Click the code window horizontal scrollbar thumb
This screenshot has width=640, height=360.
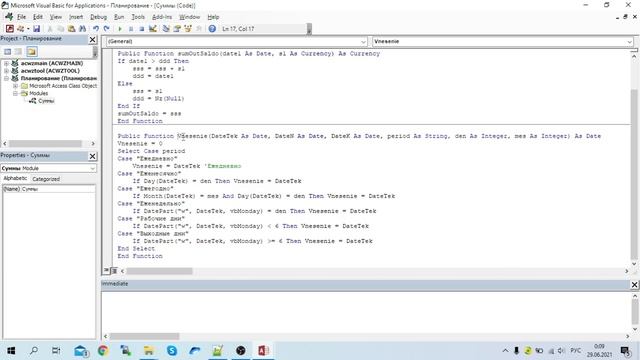(160, 271)
